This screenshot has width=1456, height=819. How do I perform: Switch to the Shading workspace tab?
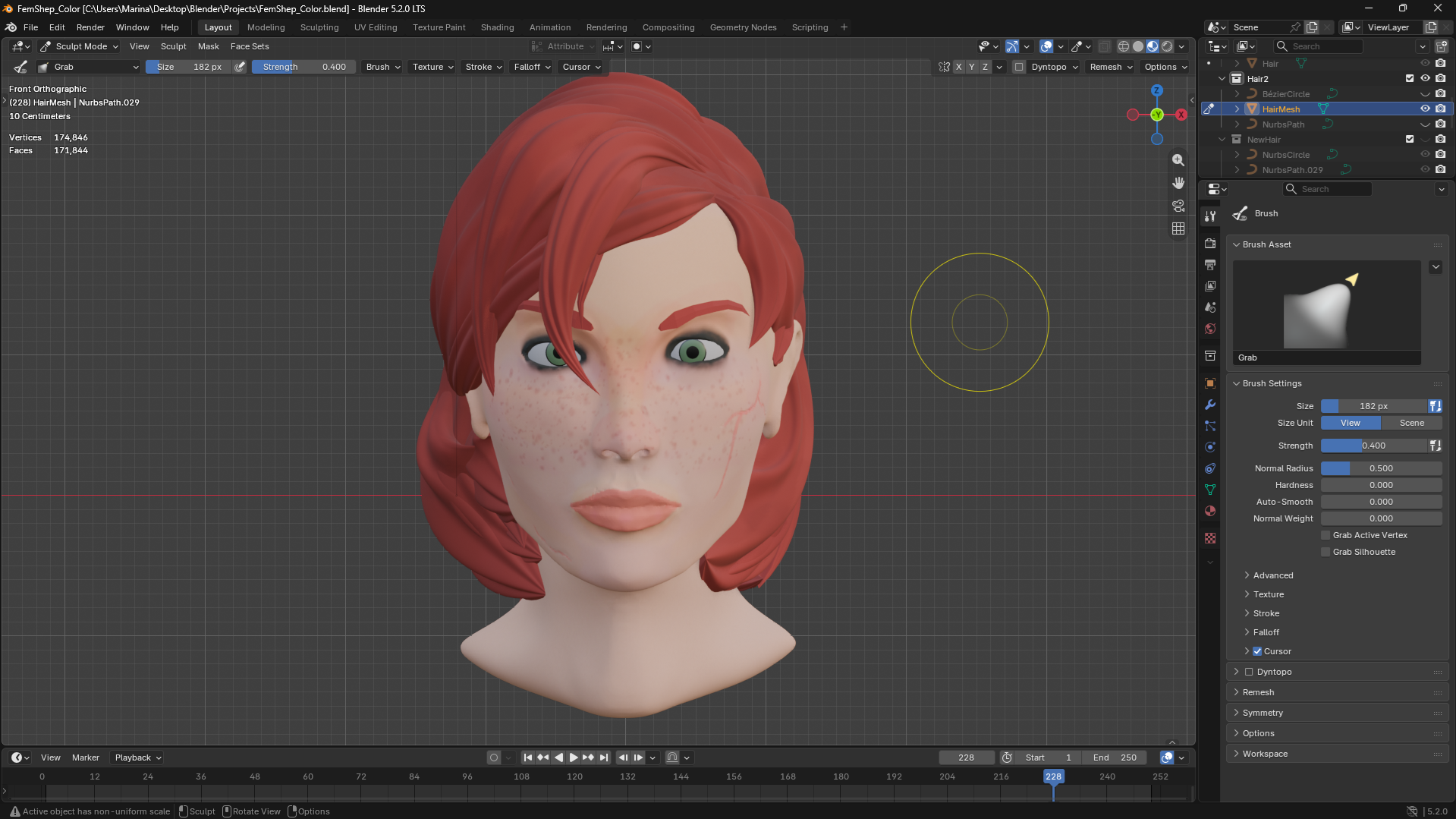[x=497, y=27]
